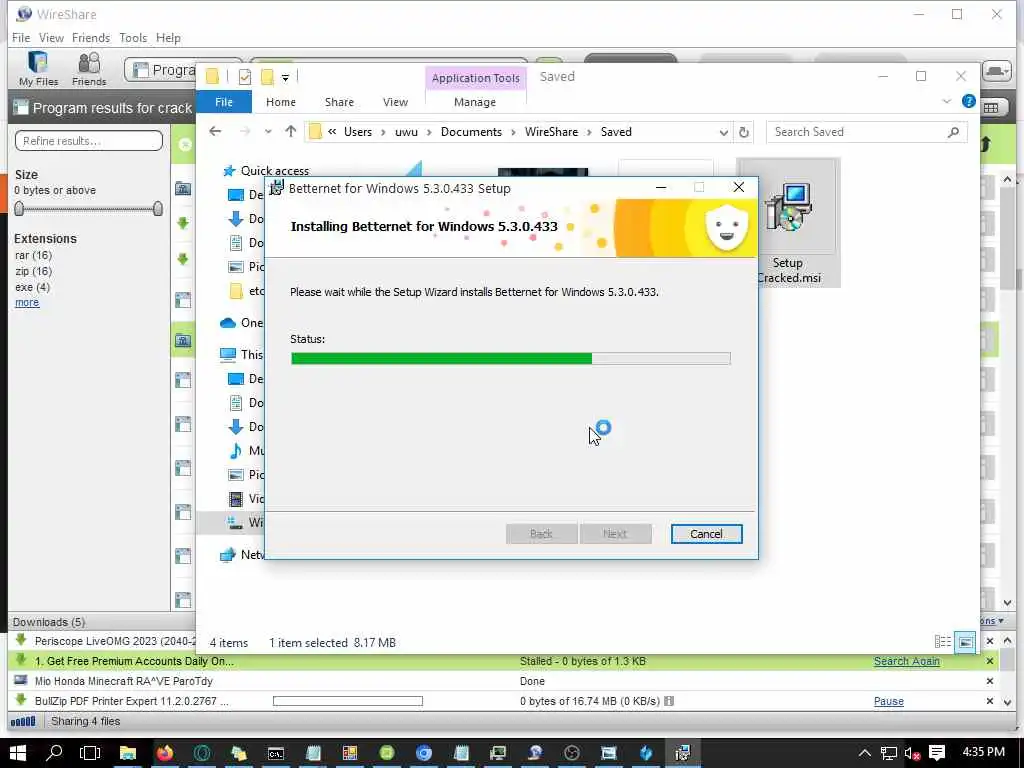Cancel the Betternet installation
This screenshot has width=1024, height=768.
pyautogui.click(x=706, y=534)
